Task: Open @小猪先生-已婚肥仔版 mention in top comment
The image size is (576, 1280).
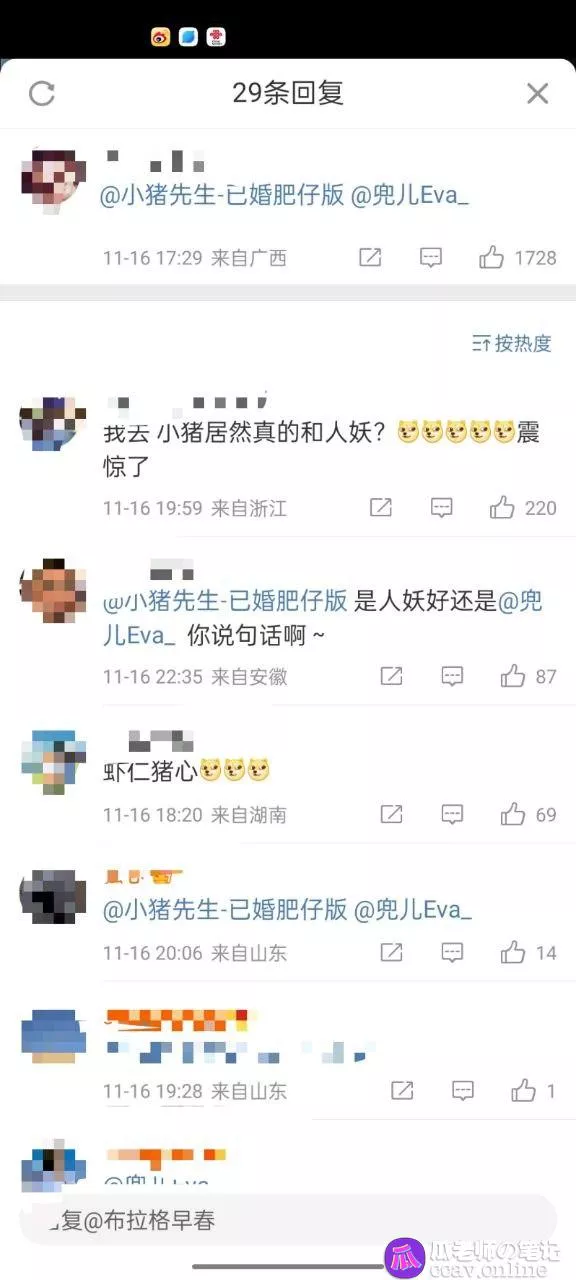Action: click(x=223, y=196)
